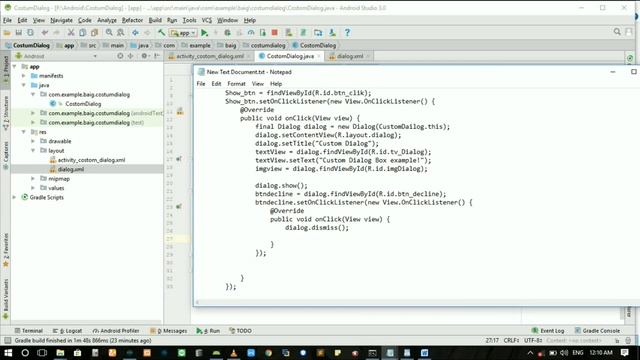
Task: Open the Structure side panel tab
Action: [6, 113]
